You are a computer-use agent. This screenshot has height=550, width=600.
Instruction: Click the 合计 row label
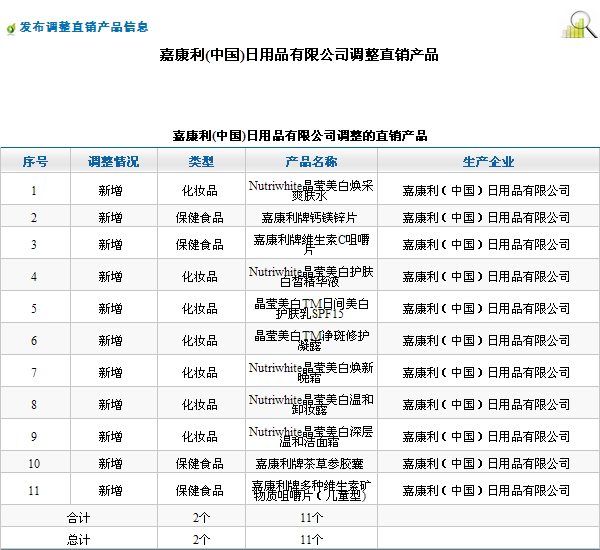[78, 518]
